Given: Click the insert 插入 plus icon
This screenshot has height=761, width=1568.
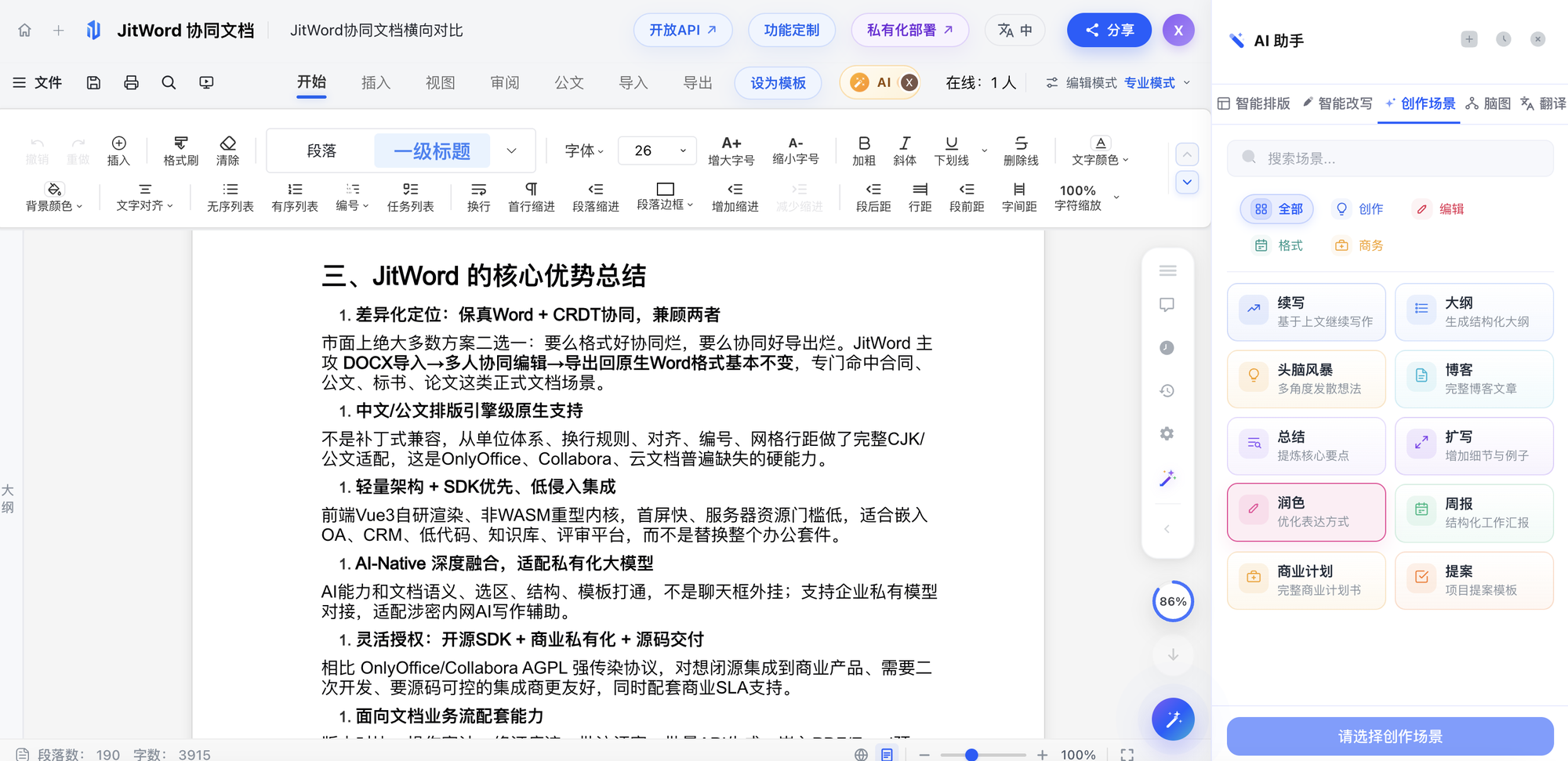Looking at the screenshot, I should 118,150.
